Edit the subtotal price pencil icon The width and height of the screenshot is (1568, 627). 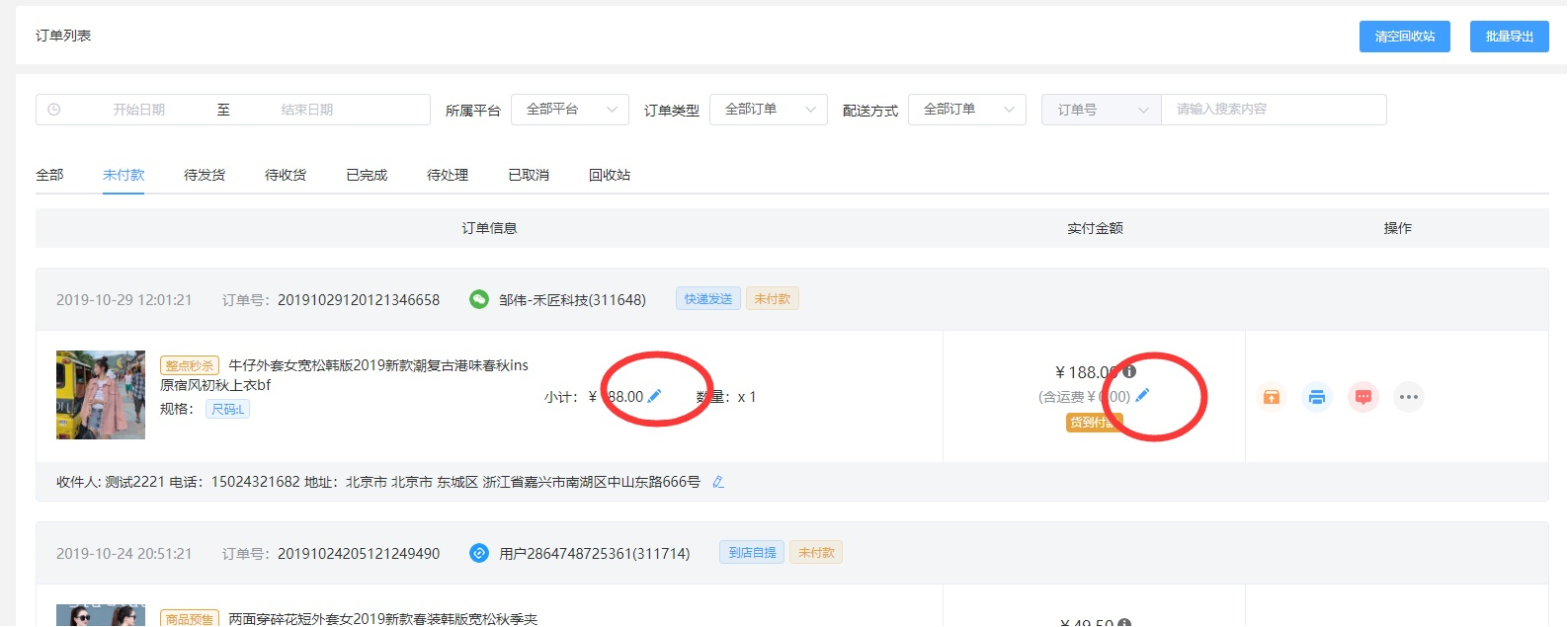pos(654,396)
